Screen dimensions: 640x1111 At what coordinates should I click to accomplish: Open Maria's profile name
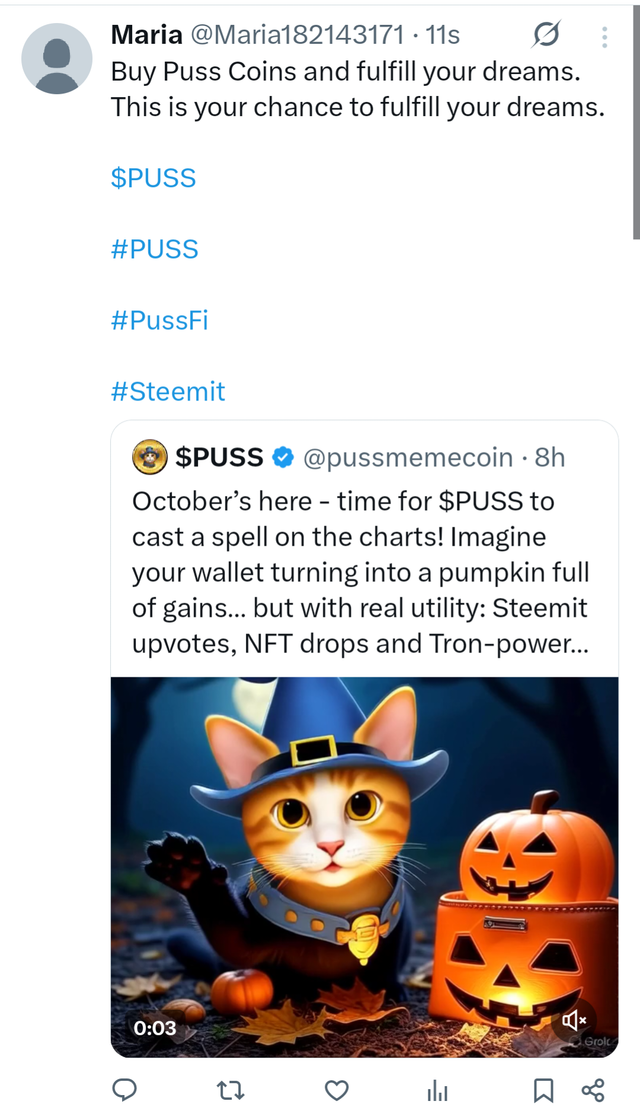coord(145,35)
